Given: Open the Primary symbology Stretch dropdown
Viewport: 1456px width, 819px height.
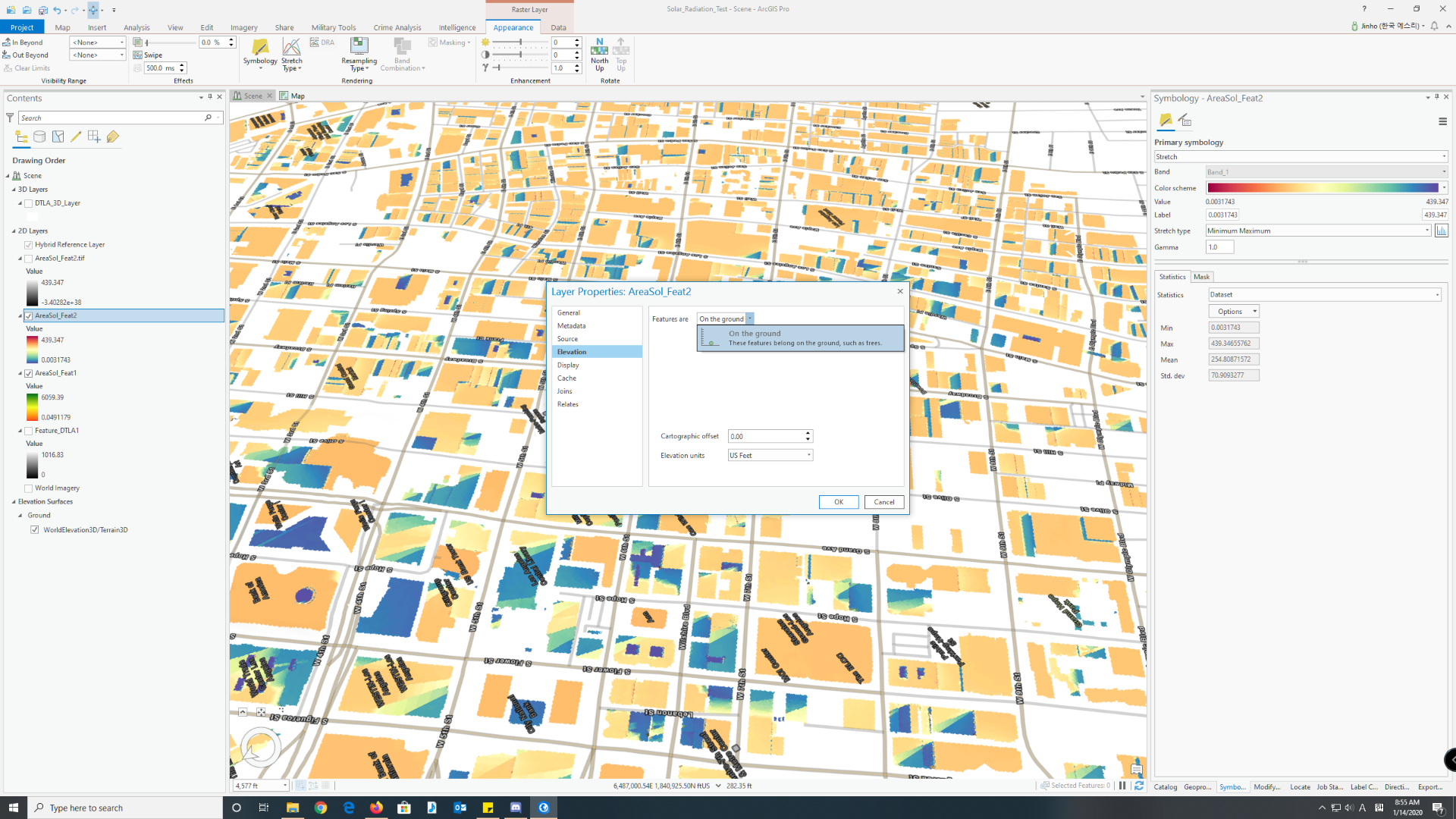Looking at the screenshot, I should 1301,157.
